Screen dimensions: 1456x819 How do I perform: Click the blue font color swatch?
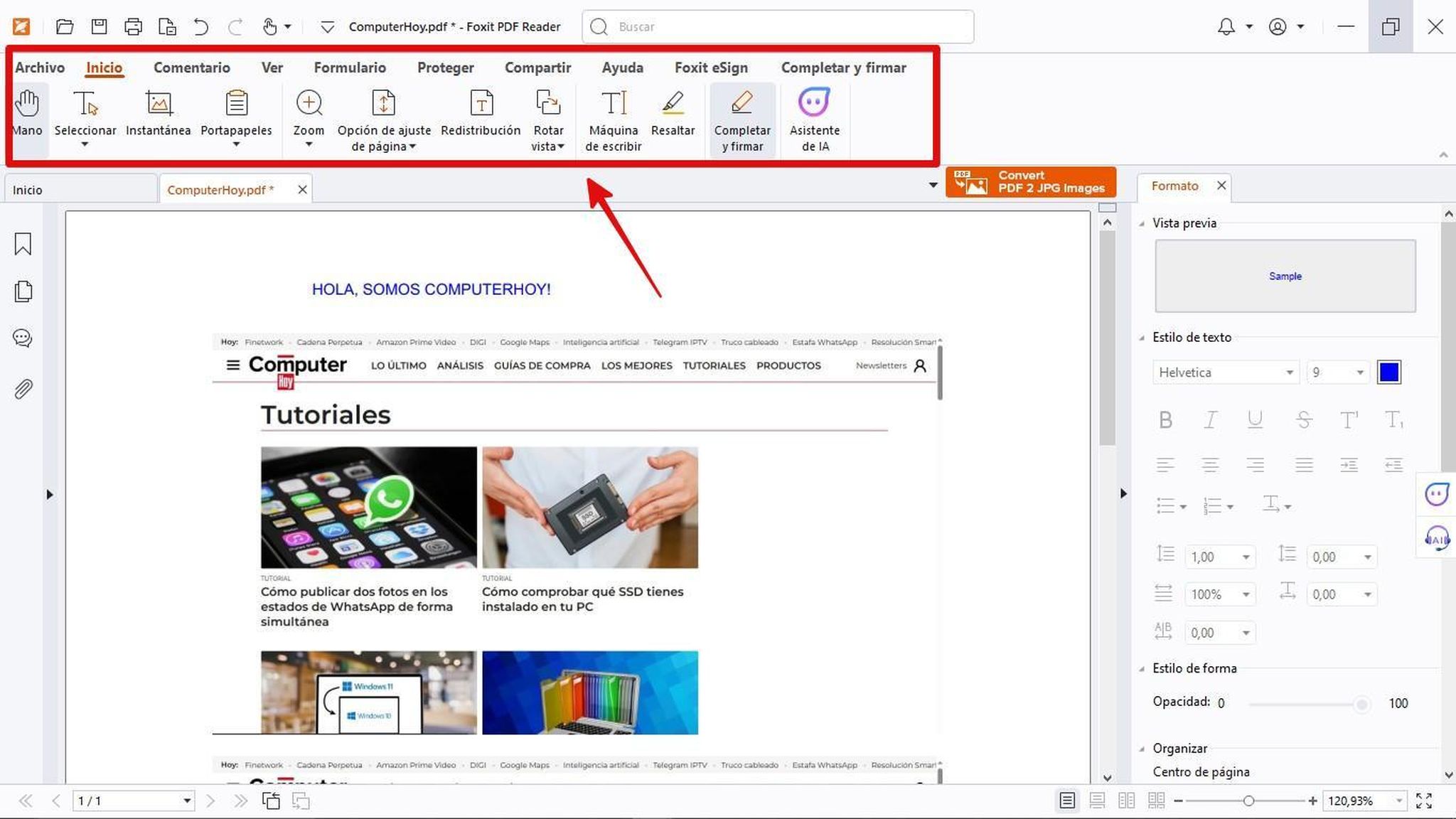pos(1389,372)
